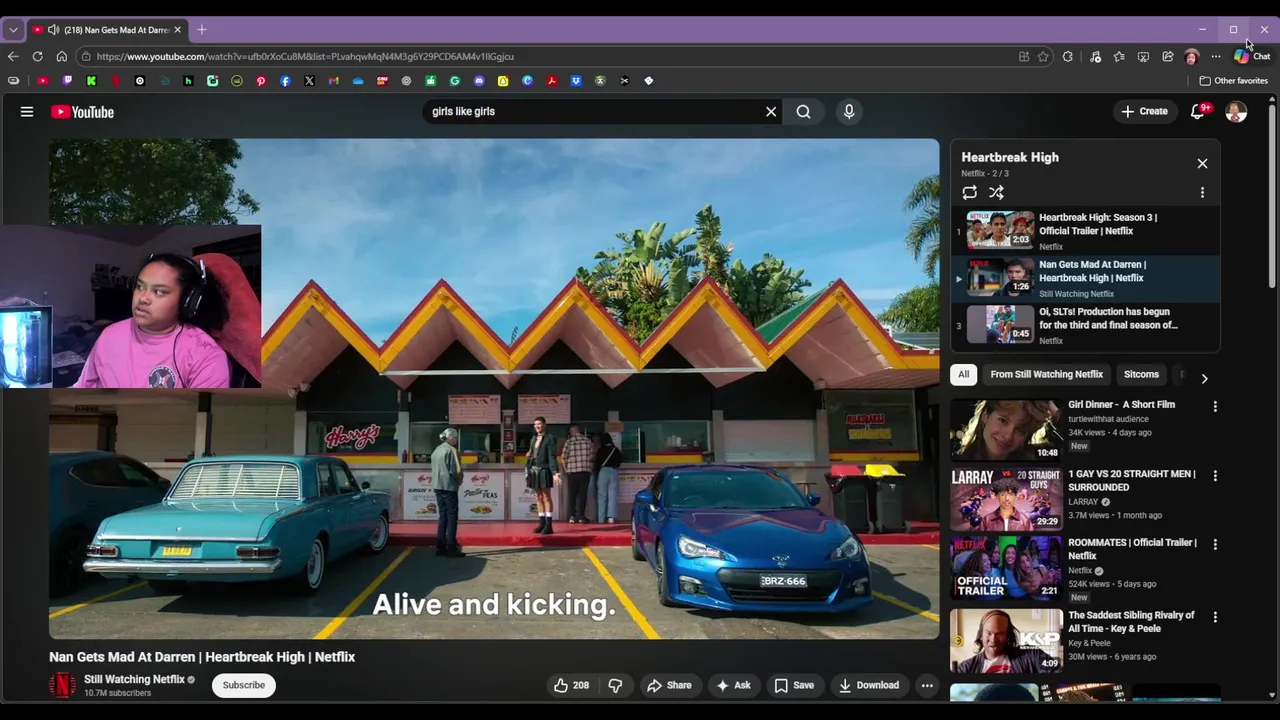Open Twitch bookmark in favorites bar
Viewport: 1280px width, 720px height.
click(67, 81)
